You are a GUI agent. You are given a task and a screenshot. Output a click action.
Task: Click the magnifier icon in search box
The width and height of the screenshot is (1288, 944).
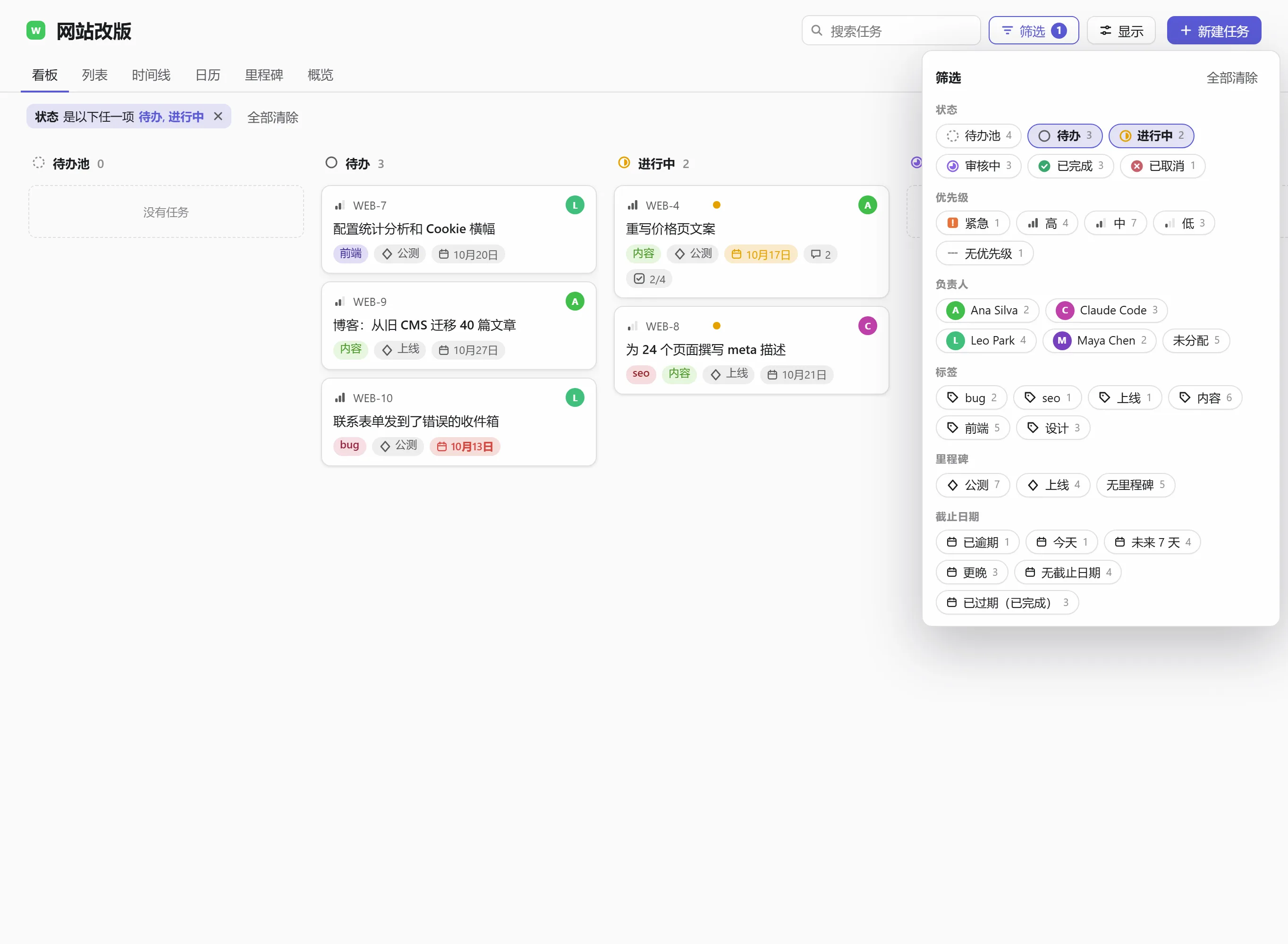pyautogui.click(x=817, y=30)
